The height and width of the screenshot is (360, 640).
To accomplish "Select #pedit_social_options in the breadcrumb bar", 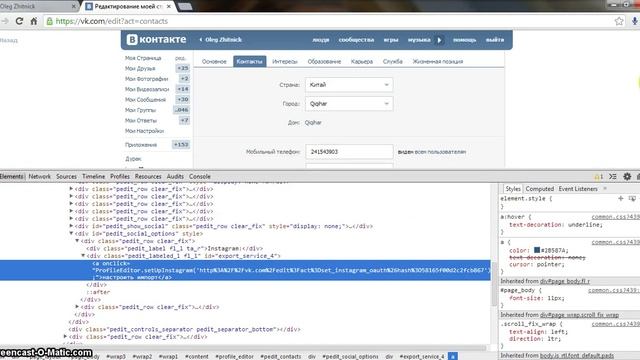I will (x=350, y=356).
